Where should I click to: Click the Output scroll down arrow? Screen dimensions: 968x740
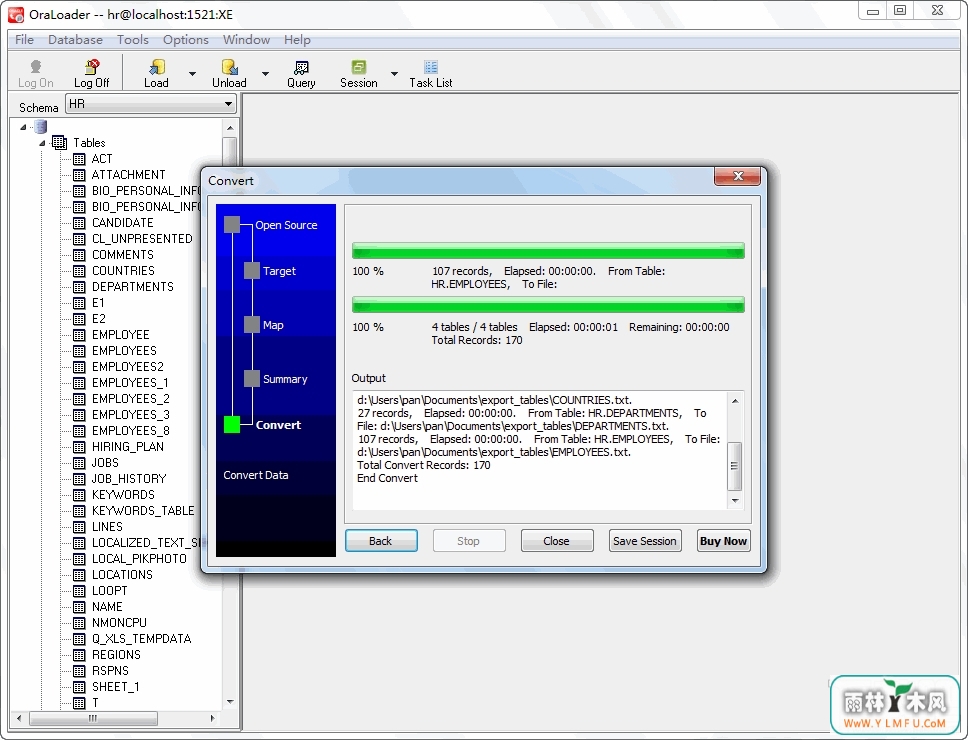735,501
